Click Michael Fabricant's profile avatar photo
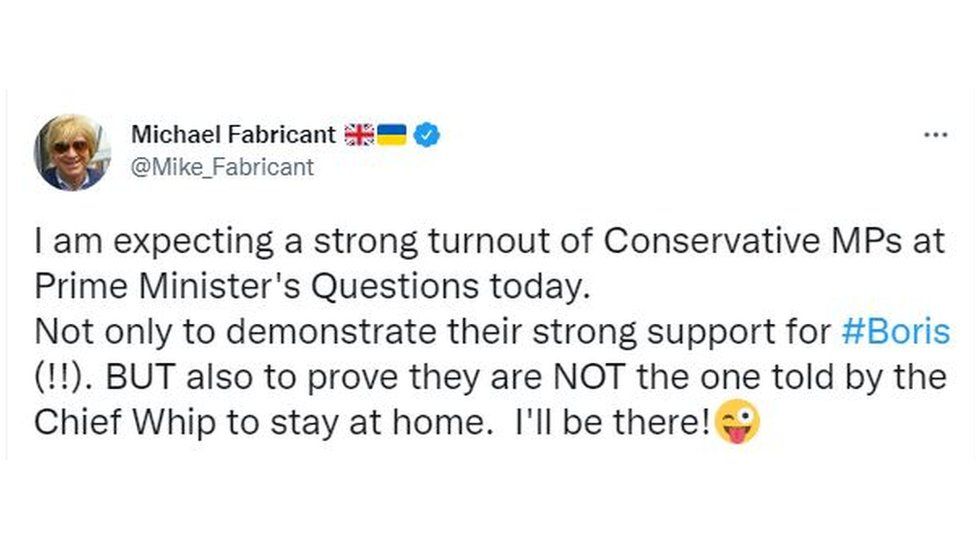This screenshot has height=549, width=976. [x=72, y=152]
